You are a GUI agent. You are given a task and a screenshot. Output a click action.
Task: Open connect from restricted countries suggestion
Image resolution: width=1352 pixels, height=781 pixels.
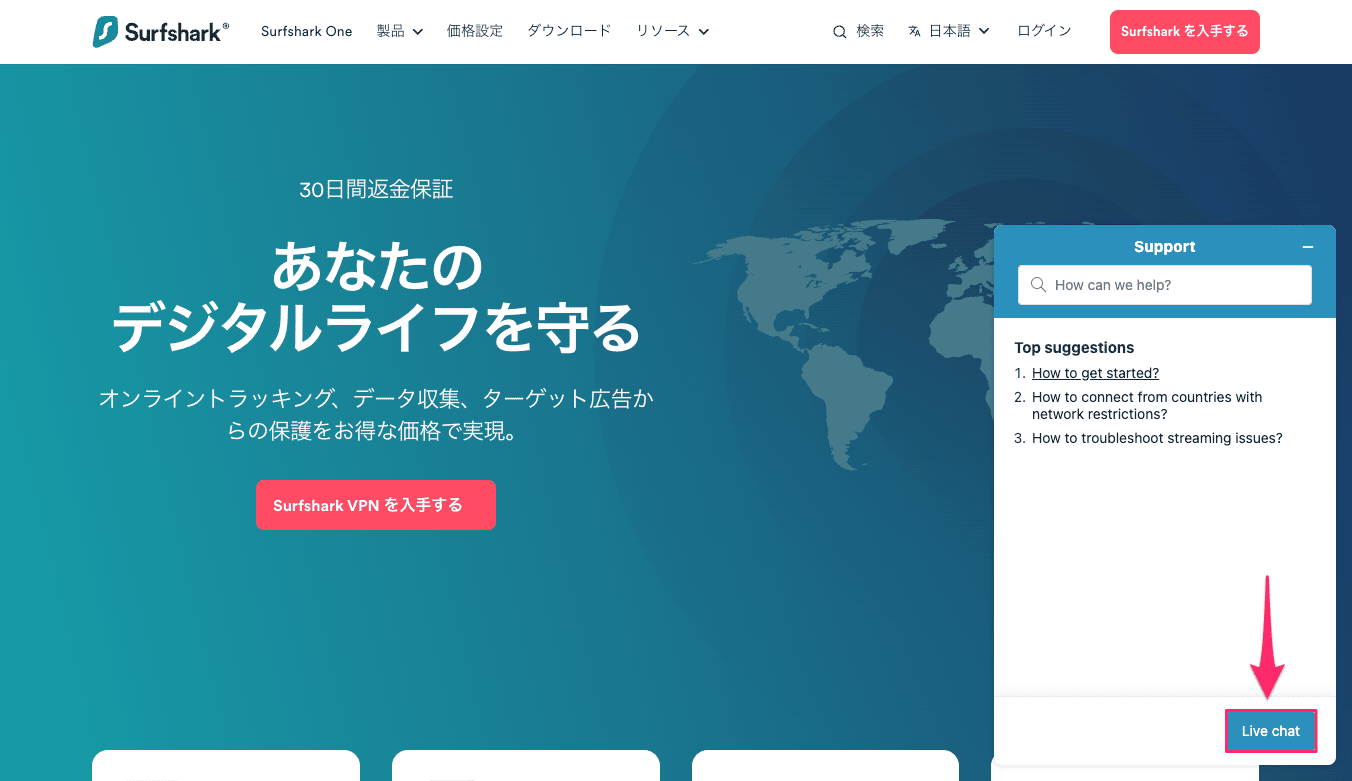coord(1147,406)
